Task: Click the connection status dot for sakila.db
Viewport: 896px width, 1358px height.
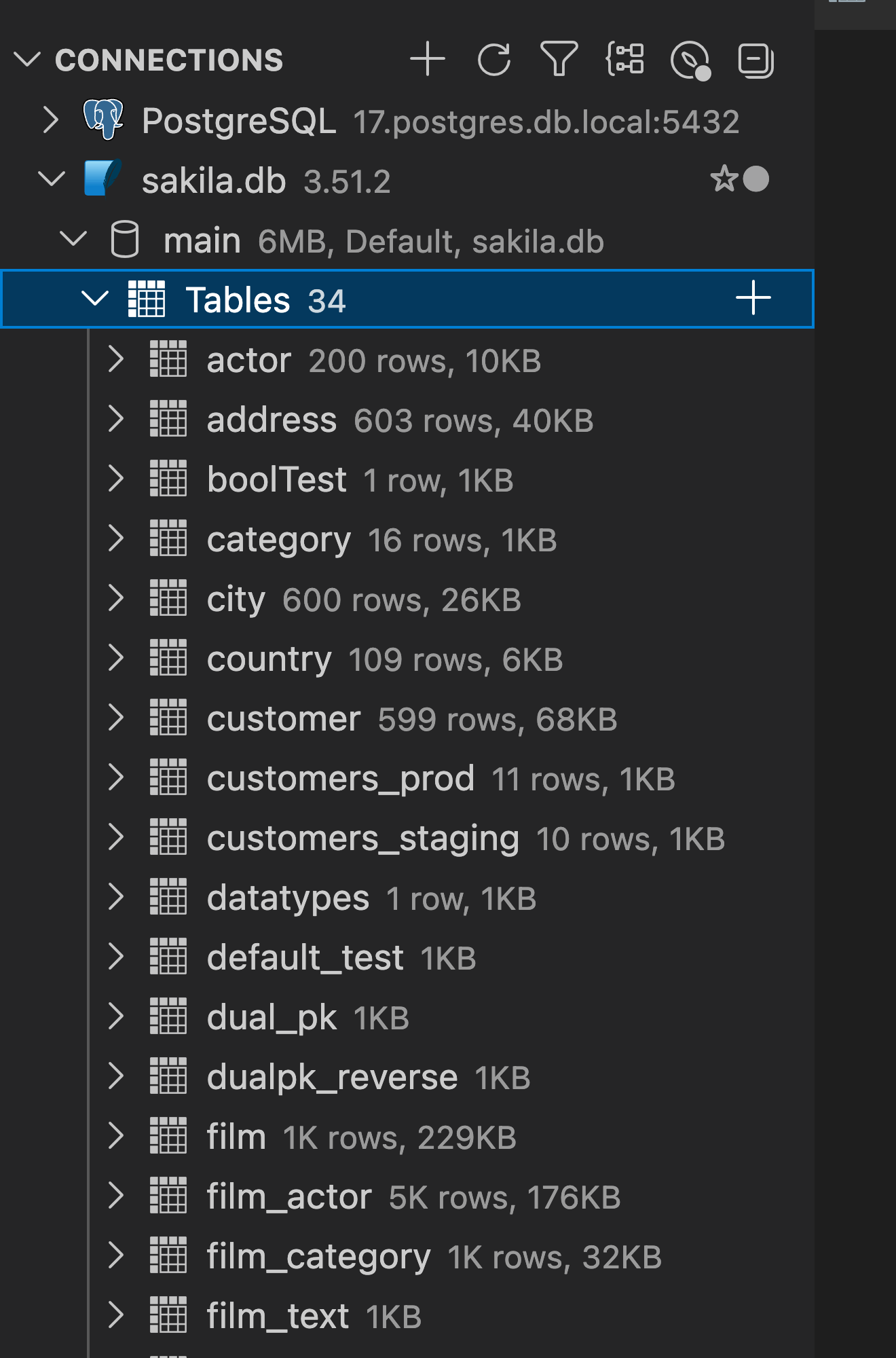Action: pos(755,179)
